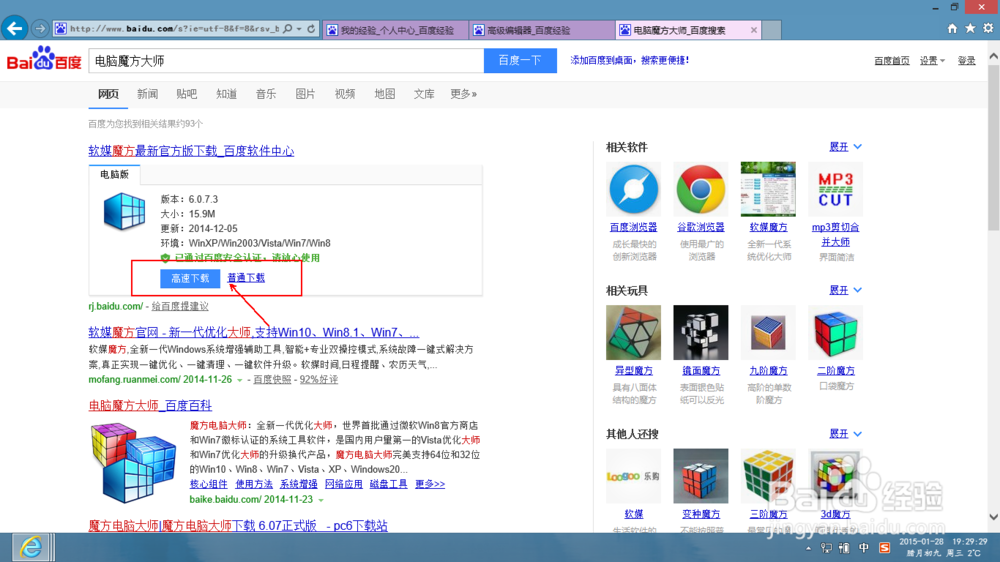Select the 新闻 search category
The image size is (1000, 562).
coord(147,94)
